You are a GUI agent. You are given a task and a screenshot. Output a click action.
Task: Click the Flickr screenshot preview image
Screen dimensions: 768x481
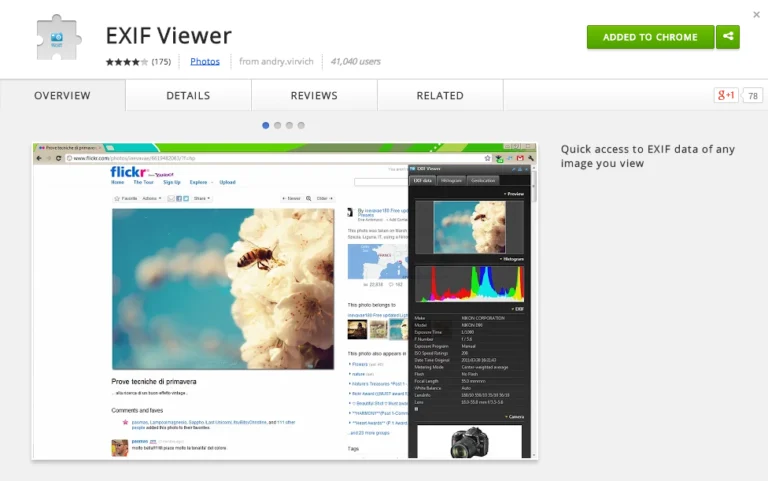(x=285, y=301)
